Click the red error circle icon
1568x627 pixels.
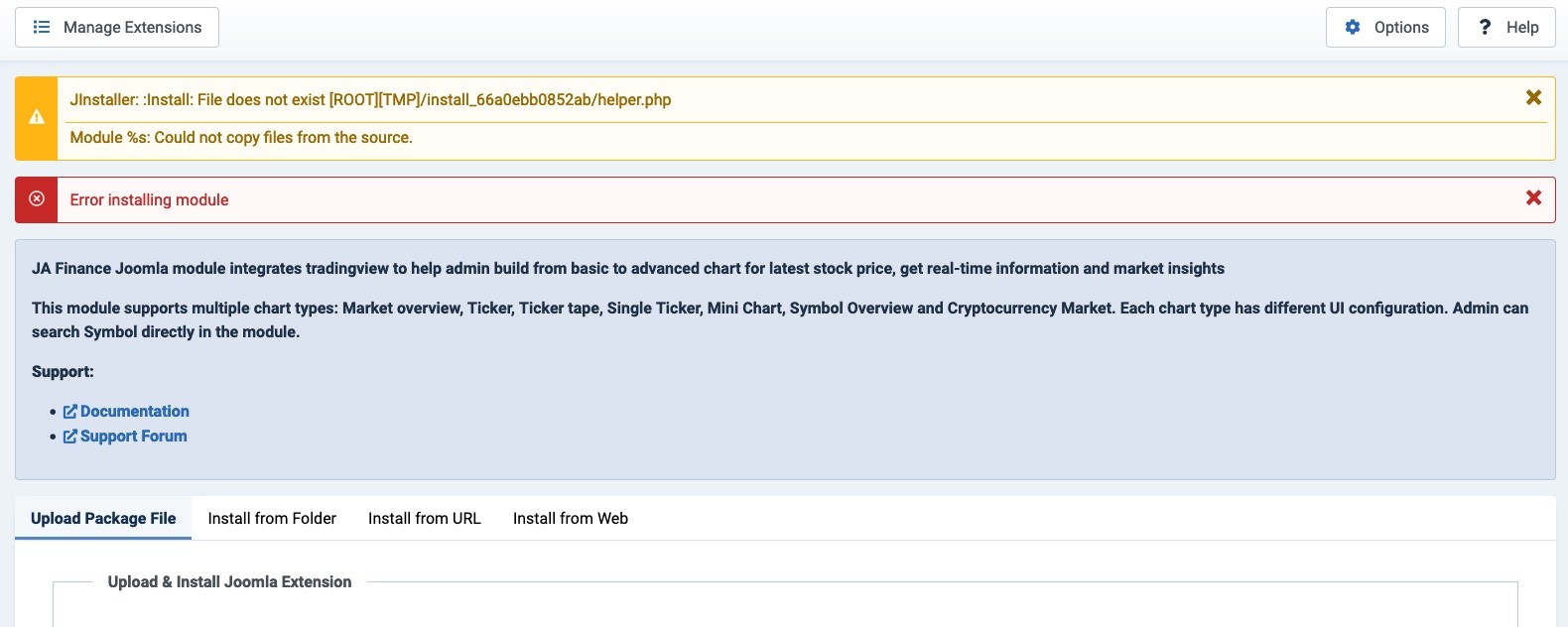(37, 199)
